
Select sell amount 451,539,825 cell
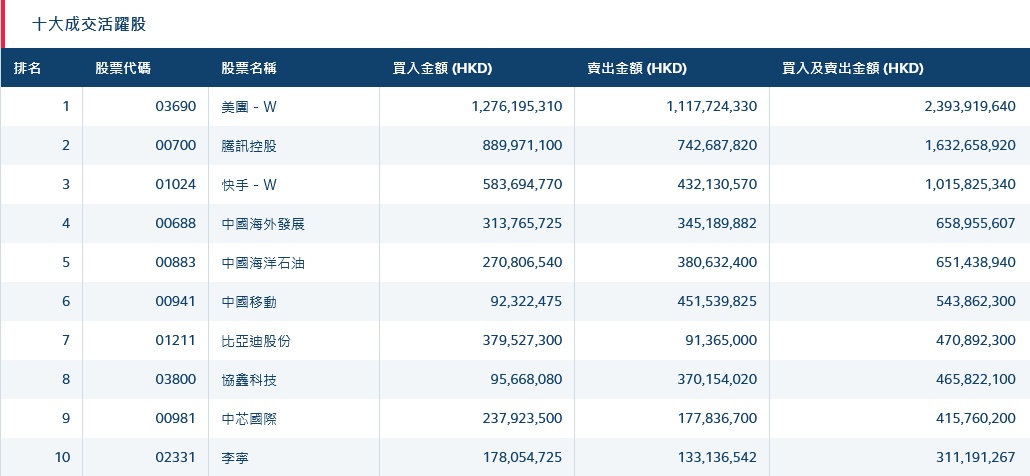click(712, 302)
